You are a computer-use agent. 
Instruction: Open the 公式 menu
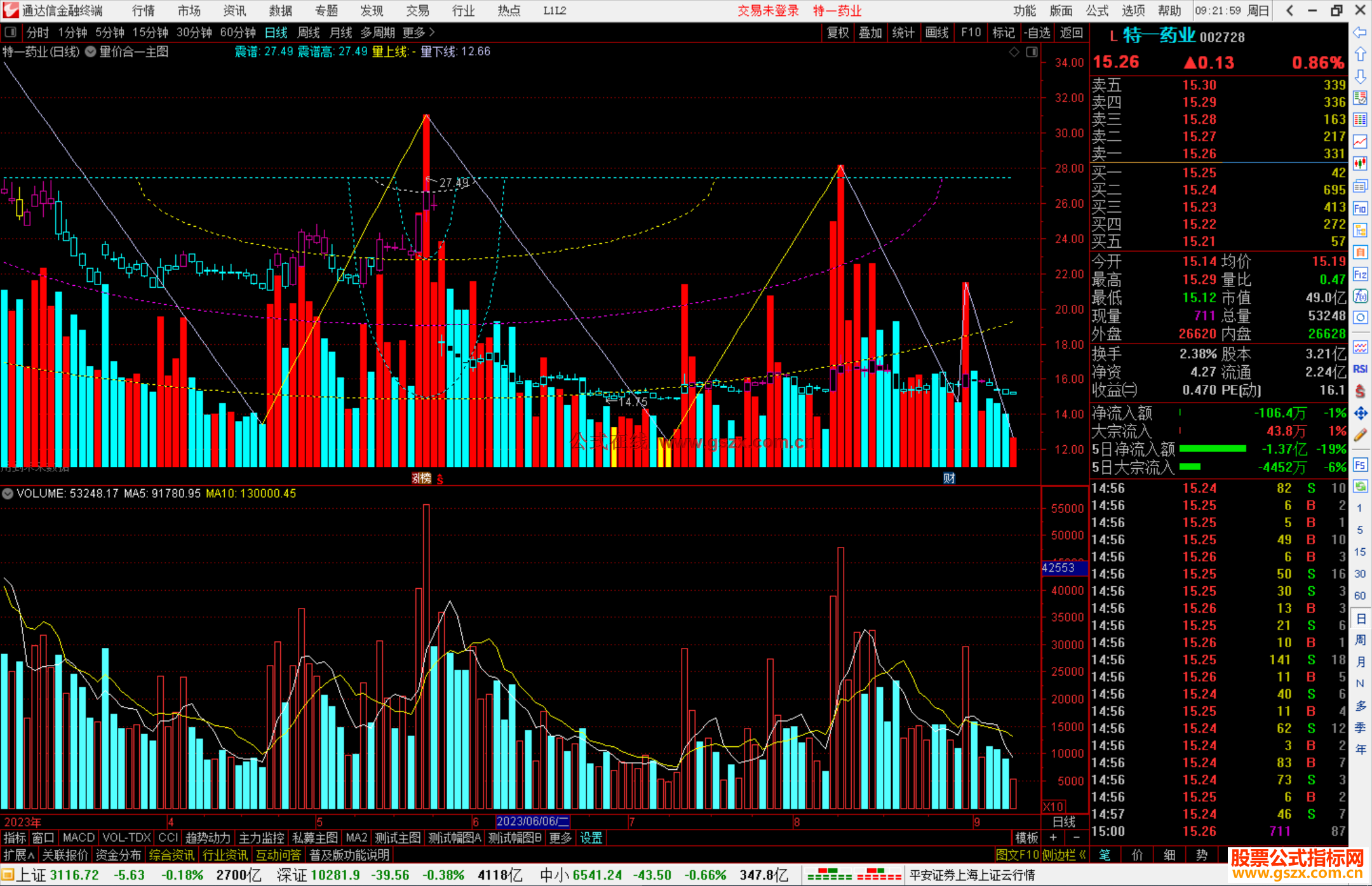[x=1096, y=11]
